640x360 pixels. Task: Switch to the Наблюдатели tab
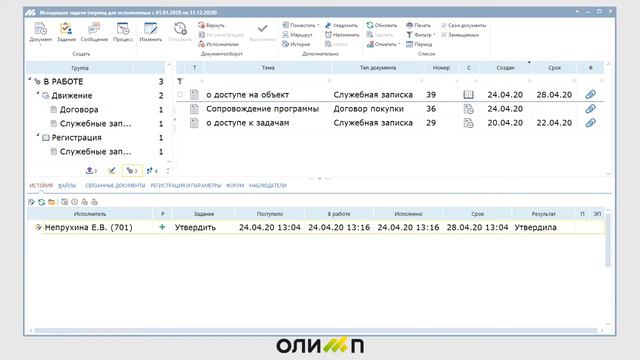pyautogui.click(x=268, y=185)
